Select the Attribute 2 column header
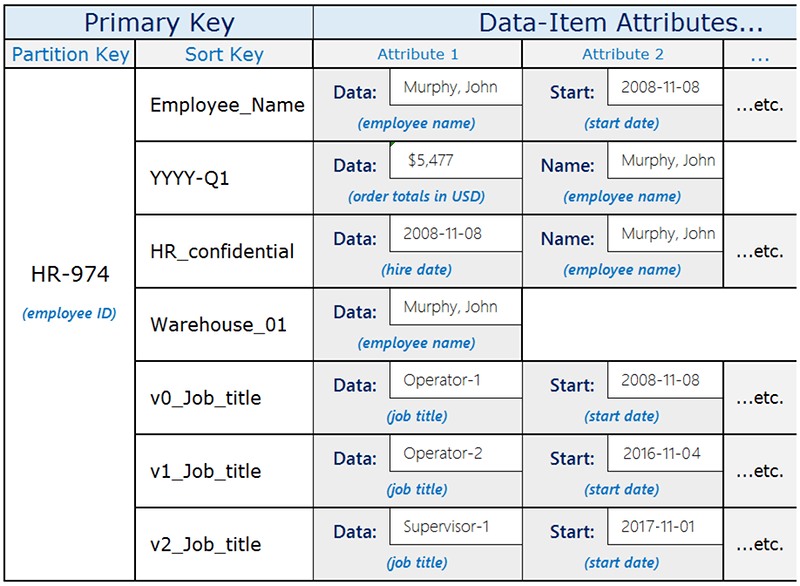The height and width of the screenshot is (586, 800). click(x=622, y=54)
